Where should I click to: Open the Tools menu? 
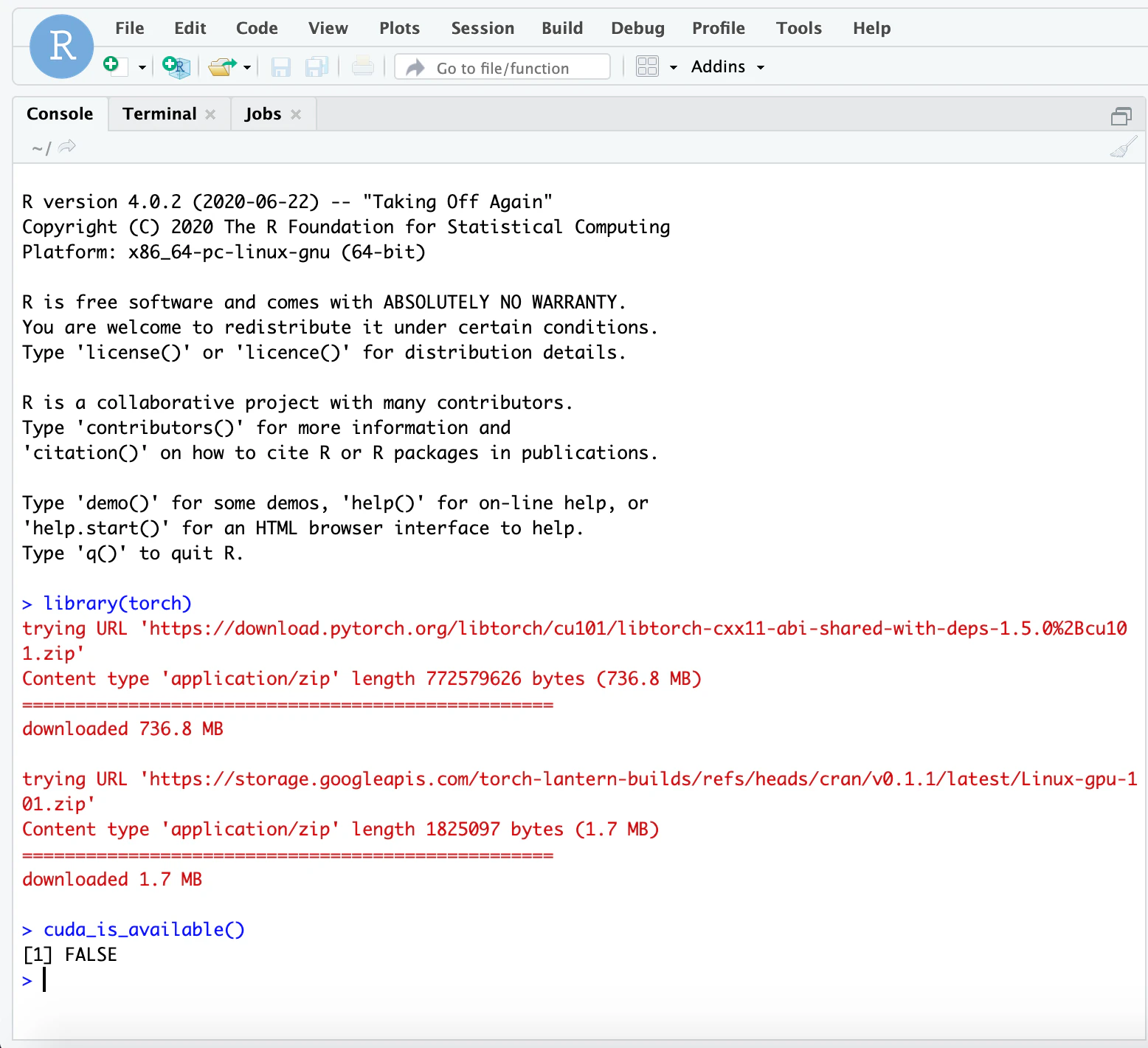click(799, 28)
